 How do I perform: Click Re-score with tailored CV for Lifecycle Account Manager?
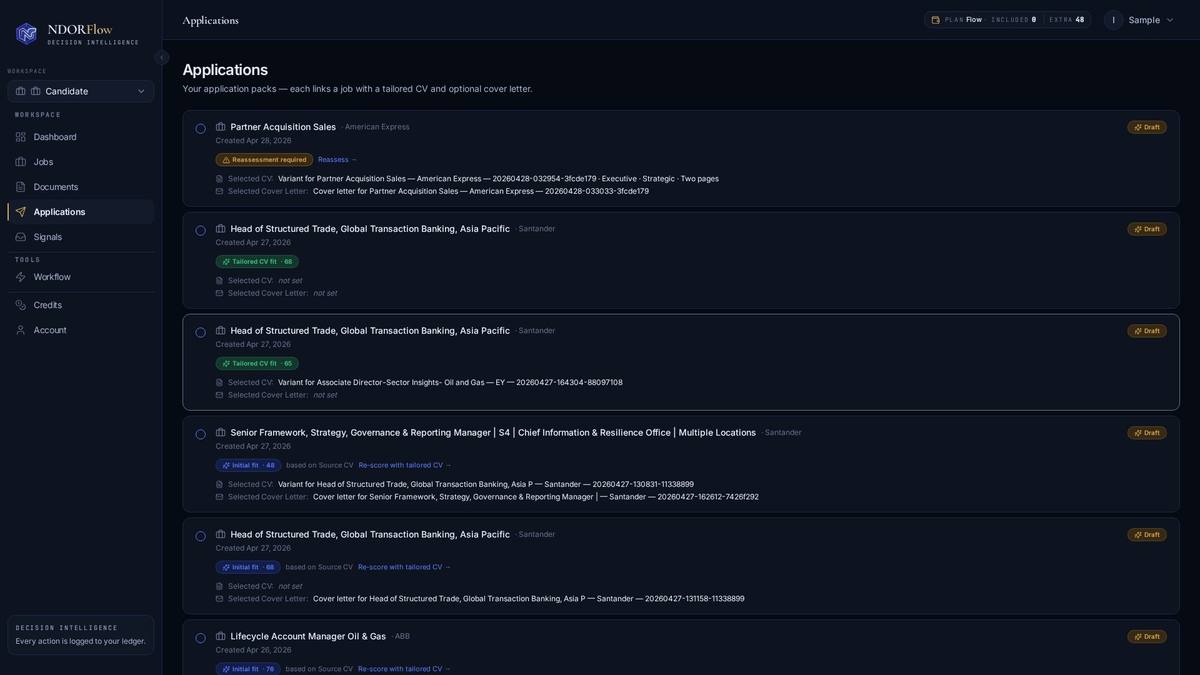pyautogui.click(x=404, y=669)
